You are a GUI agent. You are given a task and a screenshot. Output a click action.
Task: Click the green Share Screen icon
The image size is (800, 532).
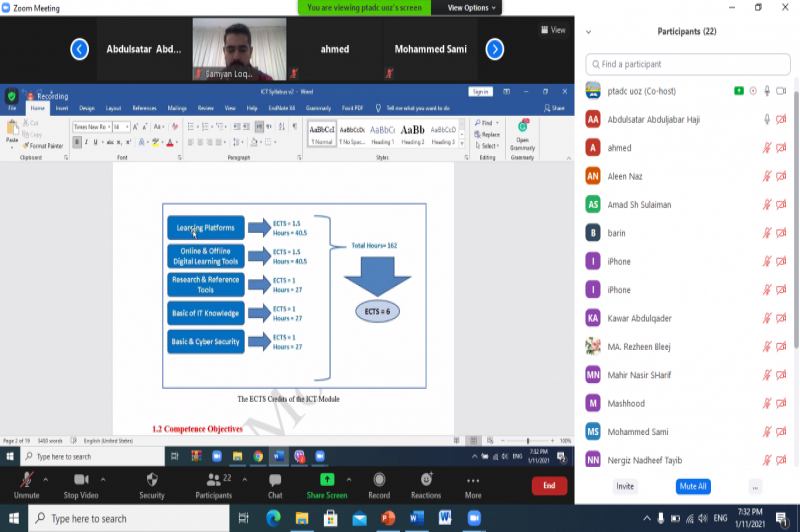(327, 480)
